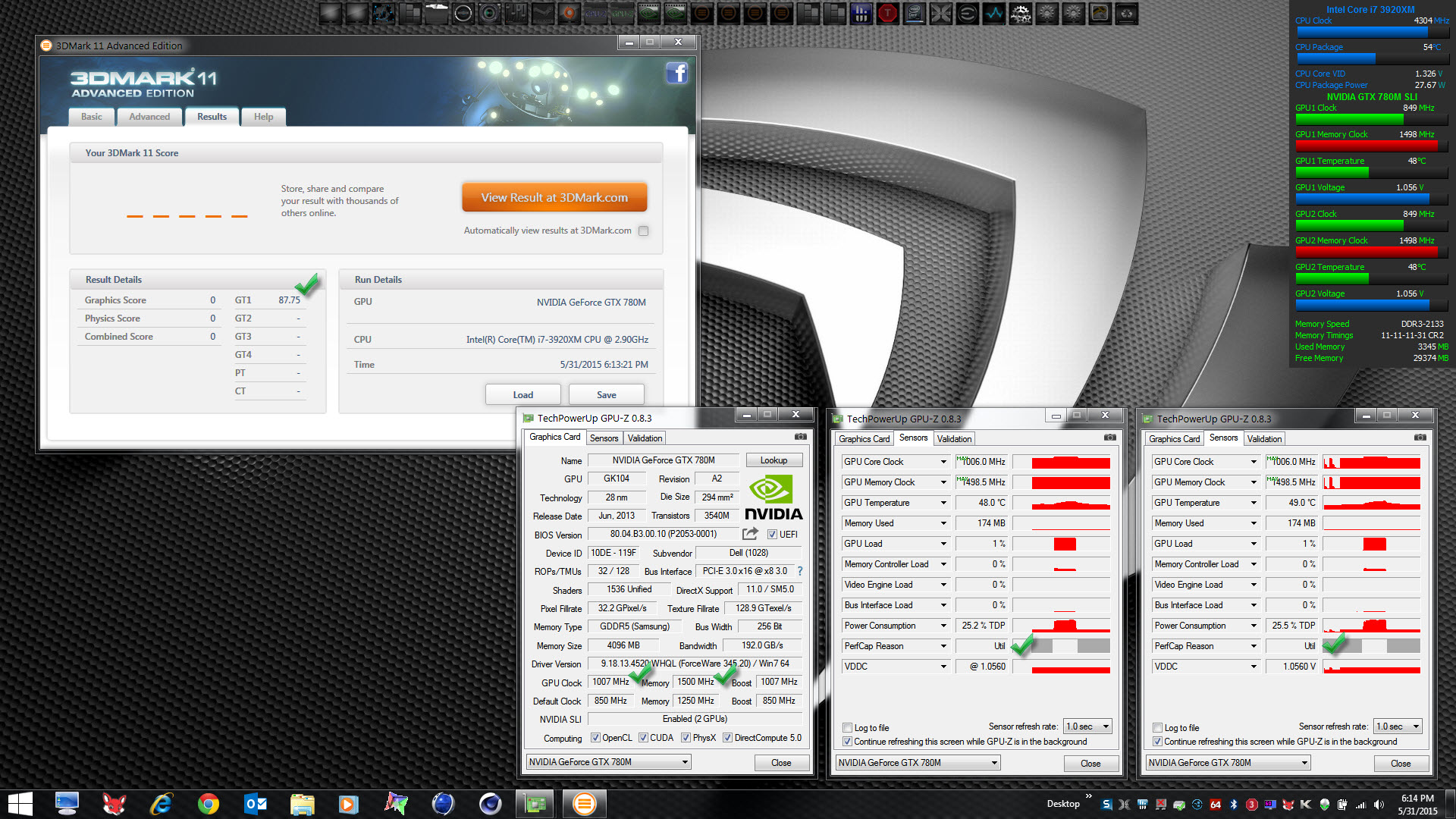Image resolution: width=1456 pixels, height=819 pixels.
Task: Click the volume icon in the system tray
Action: pos(1379,805)
